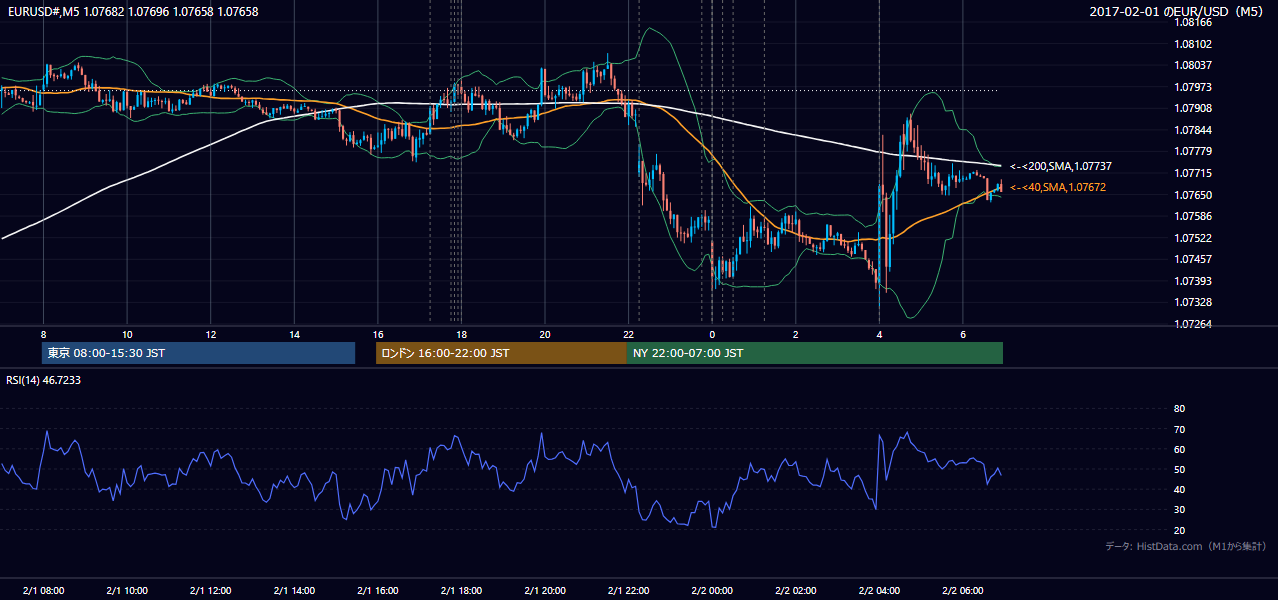Screen dimensions: 1278x600
Task: Select hour tick 14 under the price chart
Action: click(x=294, y=334)
